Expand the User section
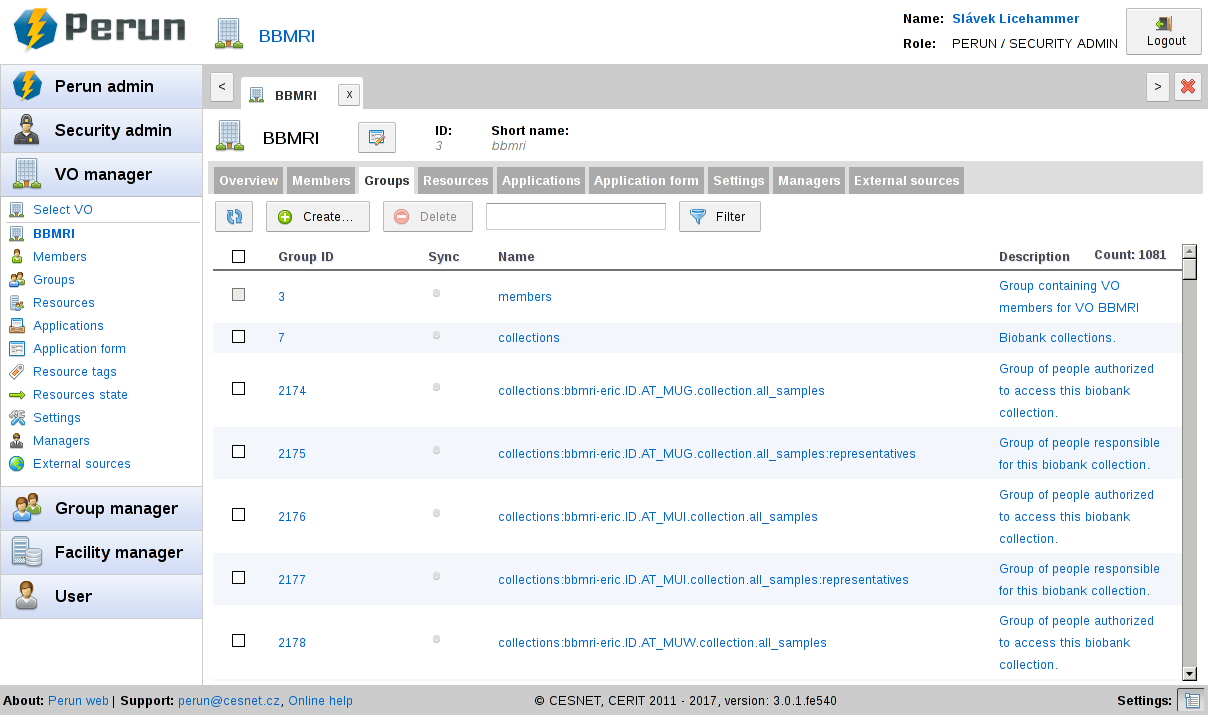This screenshot has height=715, width=1208. point(101,596)
